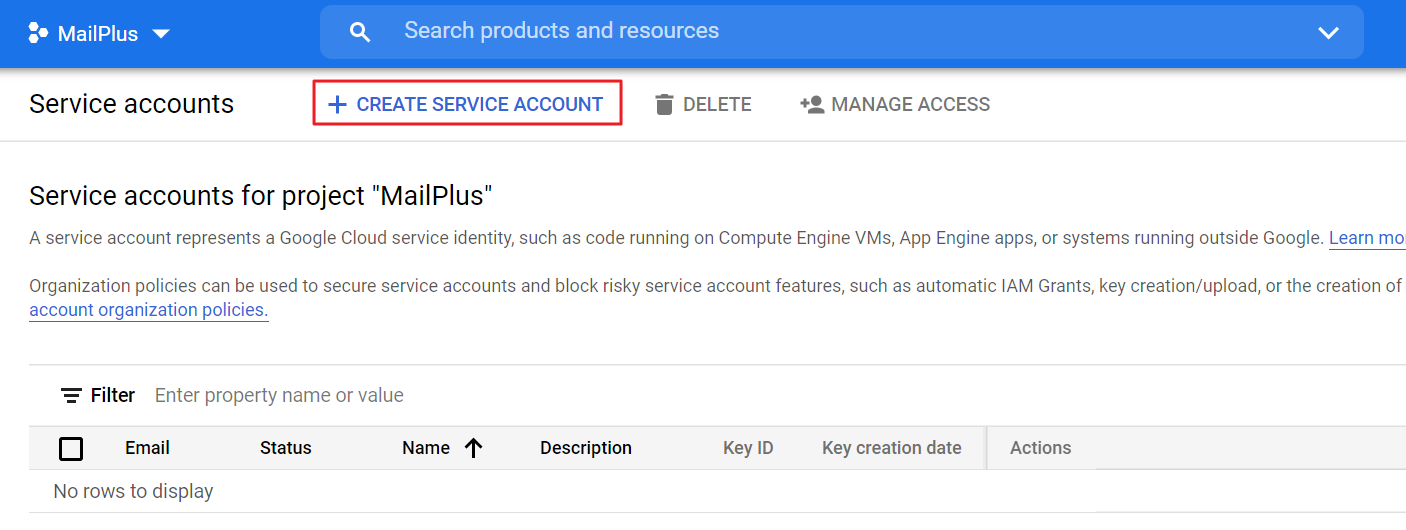Sort by the Status column header
1406x530 pixels.
285,448
